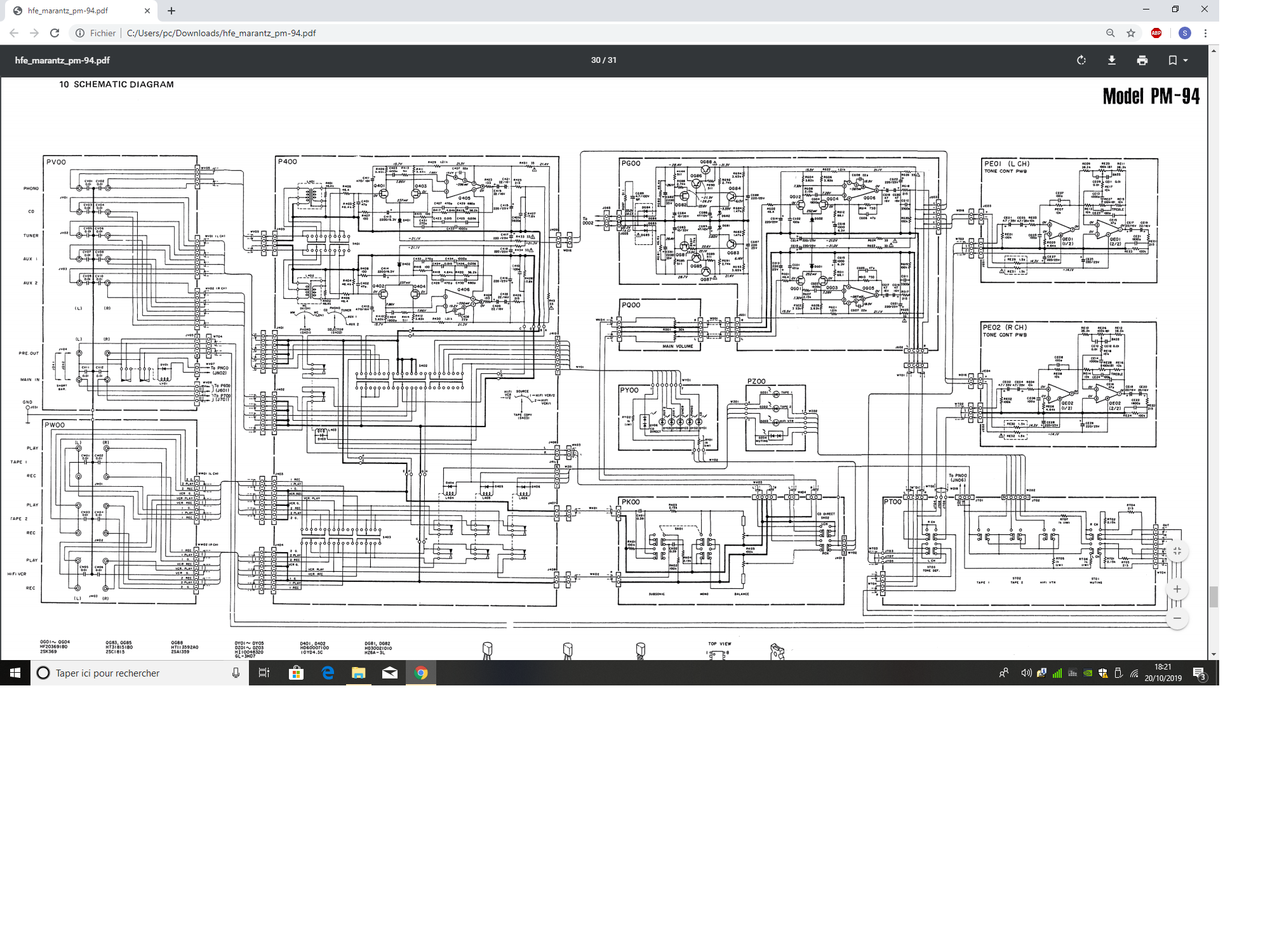Go forward in browser history
1270x952 pixels.
pyautogui.click(x=34, y=33)
